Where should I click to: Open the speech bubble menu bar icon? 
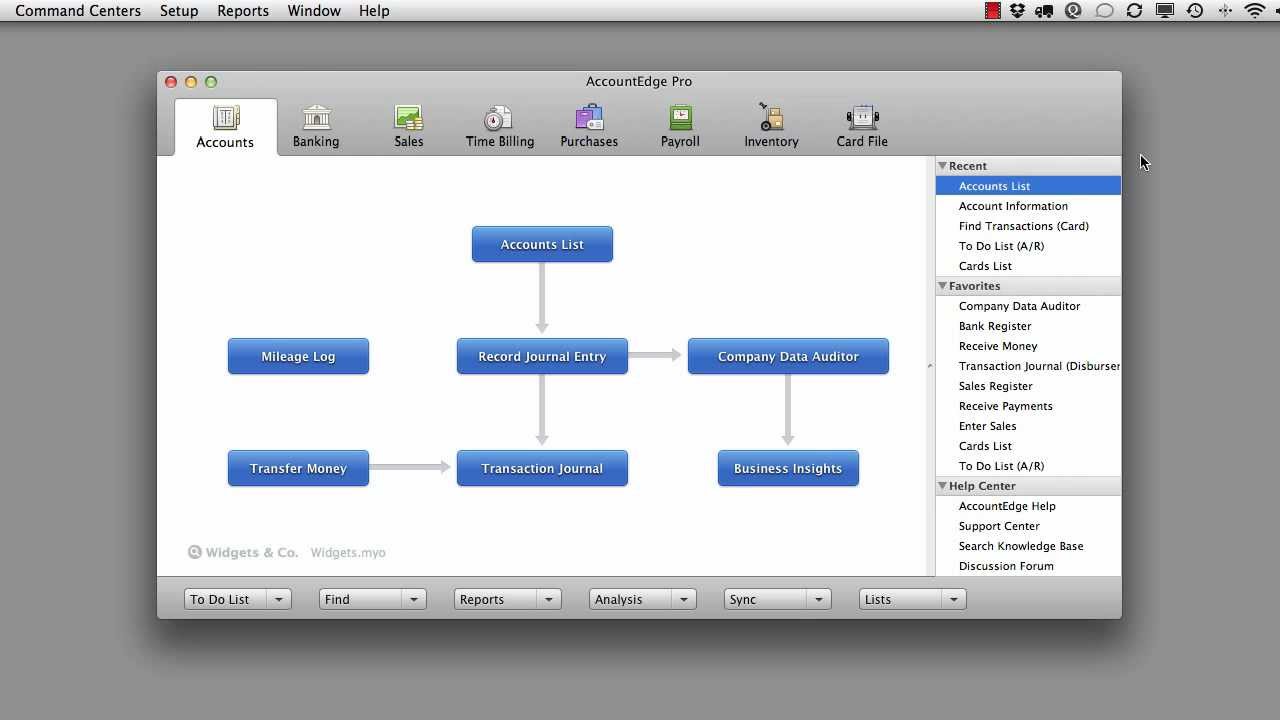(1104, 11)
